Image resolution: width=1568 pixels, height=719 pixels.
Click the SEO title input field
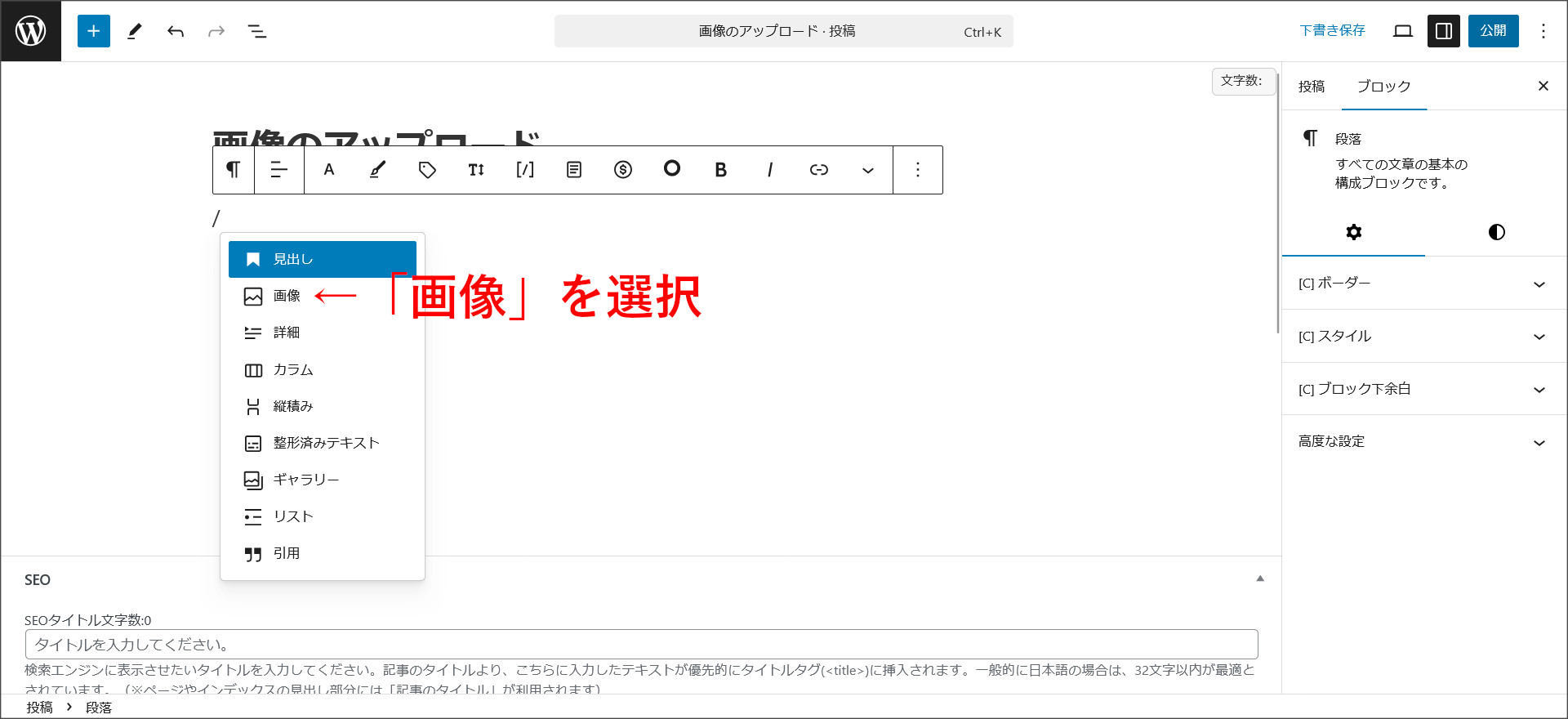click(641, 645)
